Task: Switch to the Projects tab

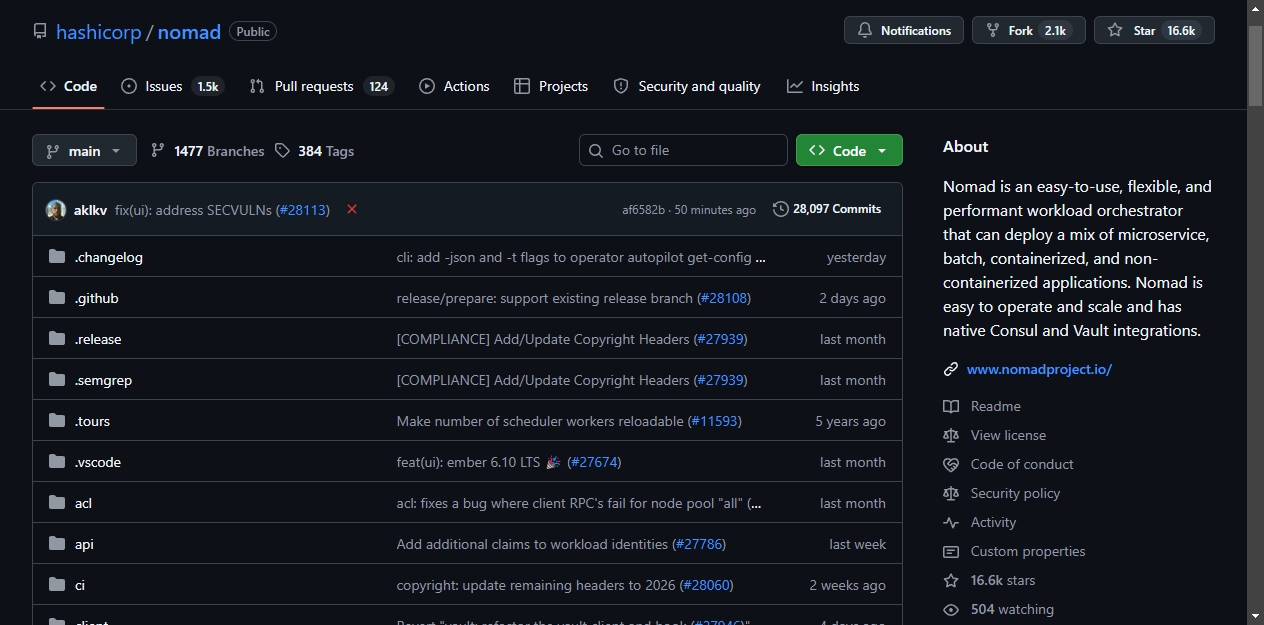Action: pyautogui.click(x=551, y=86)
